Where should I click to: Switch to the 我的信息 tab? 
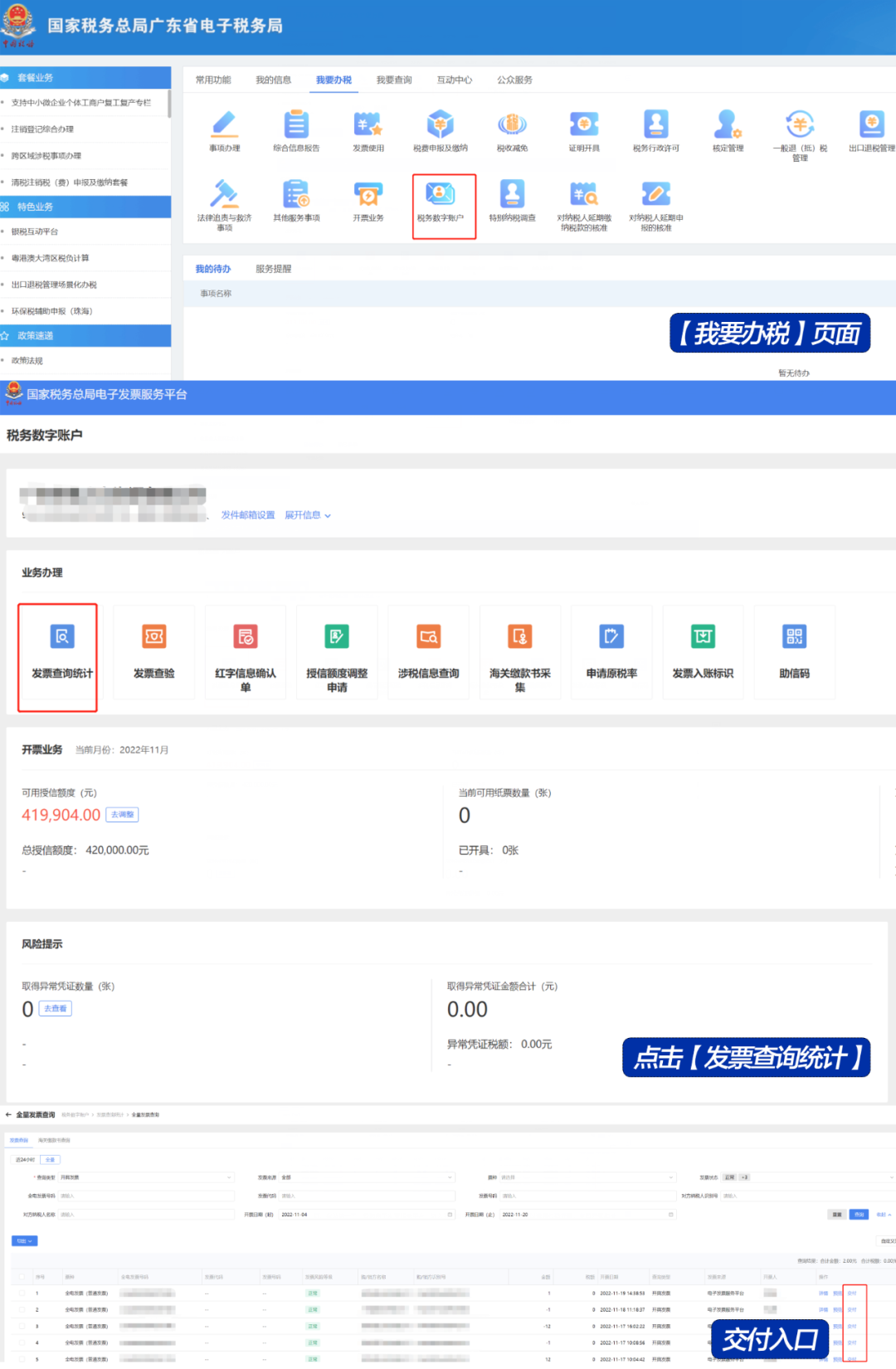(273, 80)
